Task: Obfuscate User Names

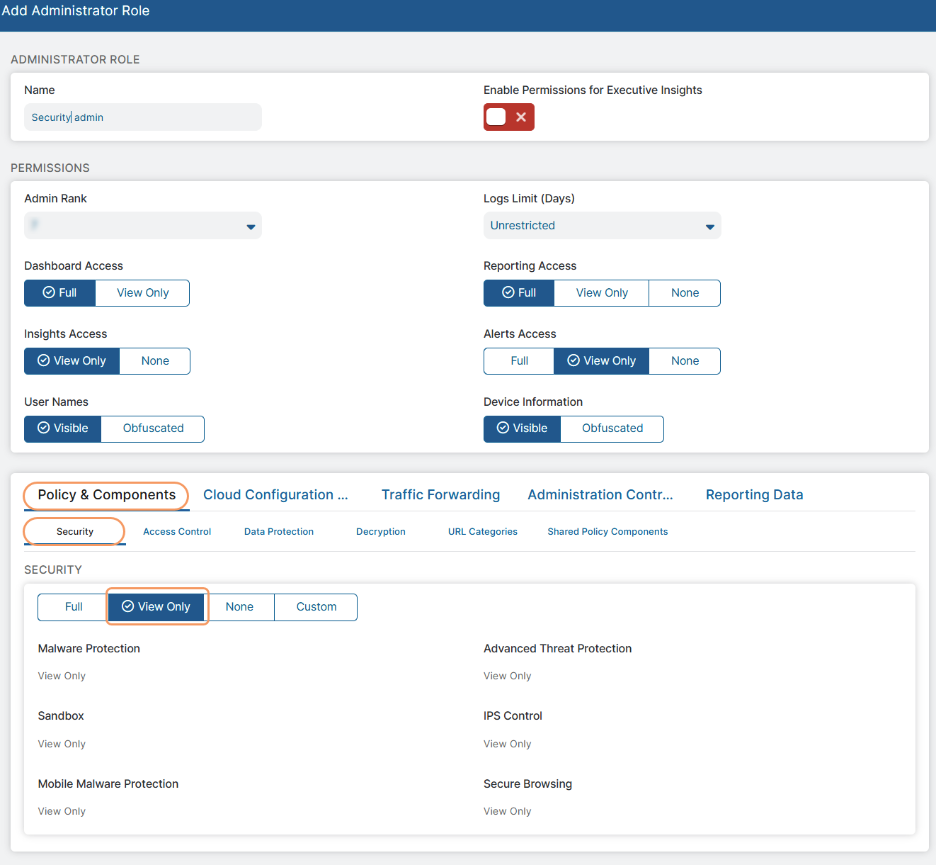Action: pos(153,428)
